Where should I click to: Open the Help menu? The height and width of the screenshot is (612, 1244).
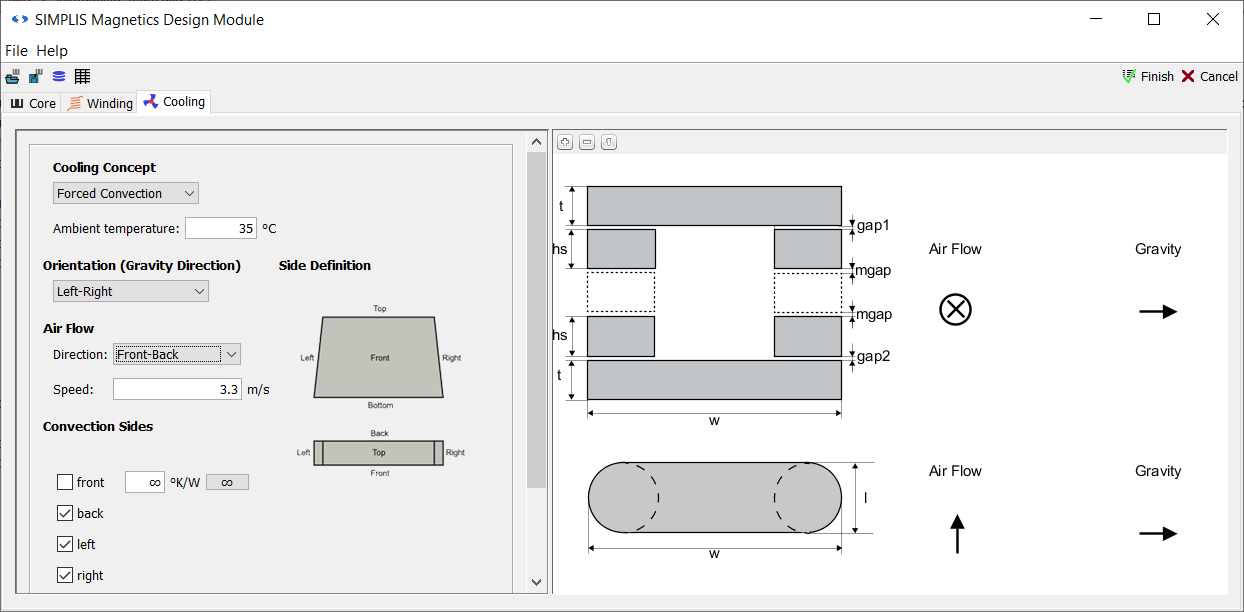[x=52, y=51]
